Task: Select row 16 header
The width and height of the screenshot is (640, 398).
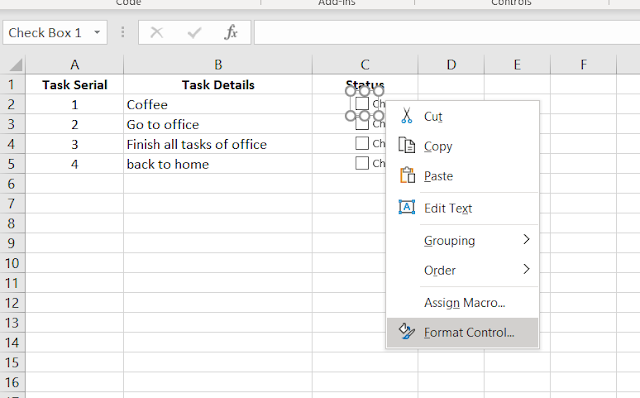Action: pyautogui.click(x=12, y=382)
